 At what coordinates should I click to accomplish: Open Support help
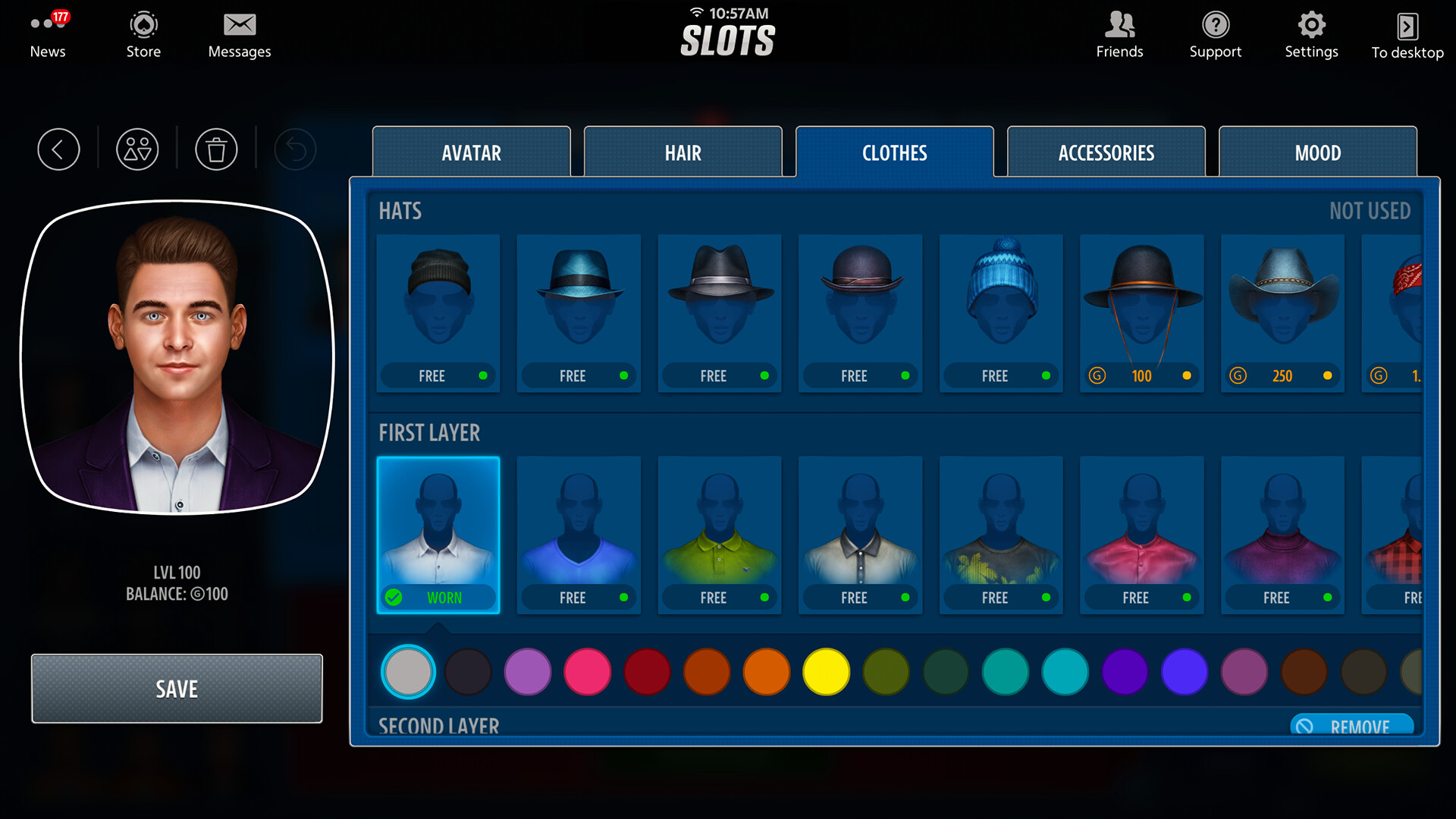click(x=1215, y=33)
